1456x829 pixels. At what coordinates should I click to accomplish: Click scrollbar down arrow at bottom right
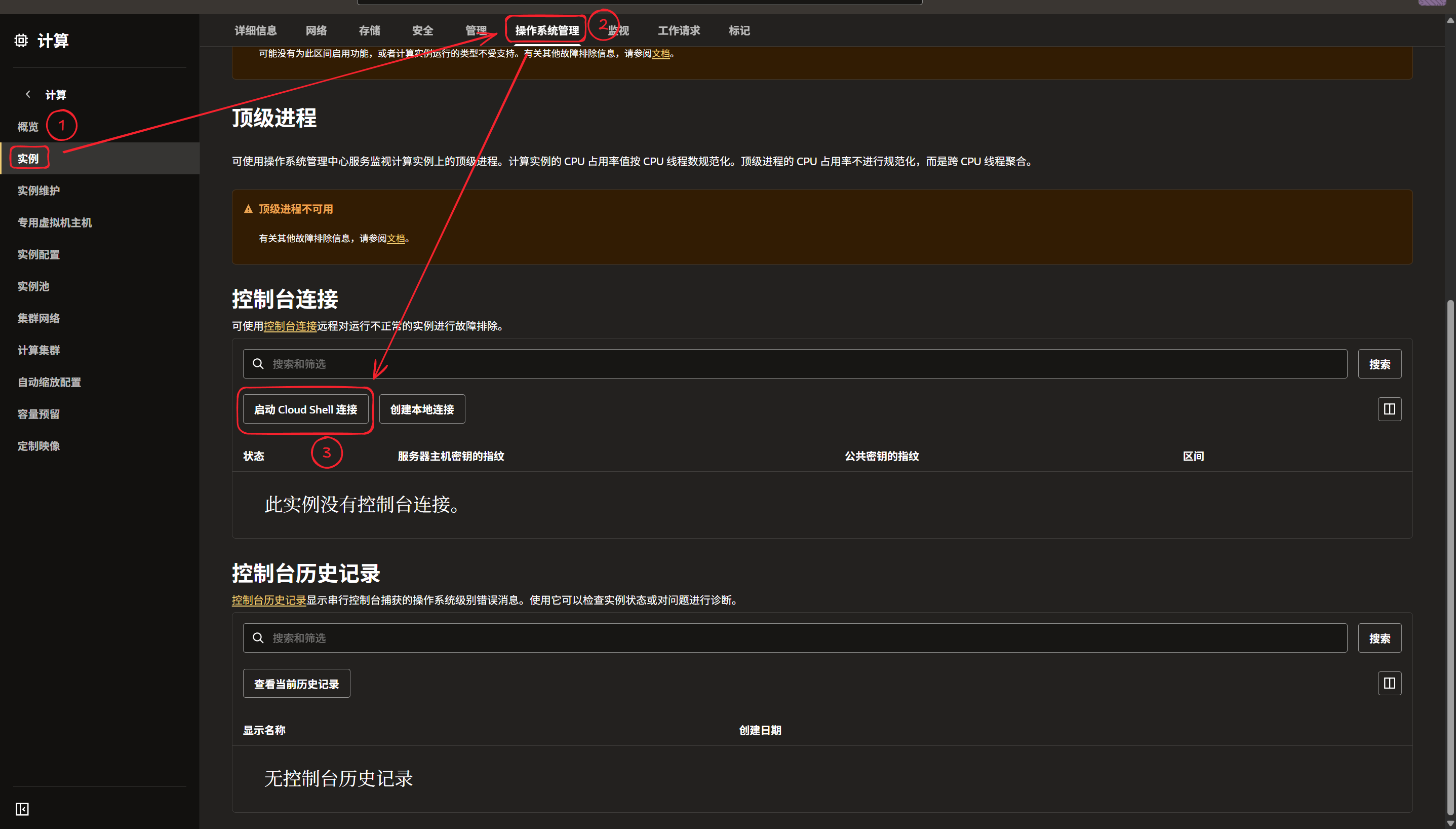tap(1450, 823)
